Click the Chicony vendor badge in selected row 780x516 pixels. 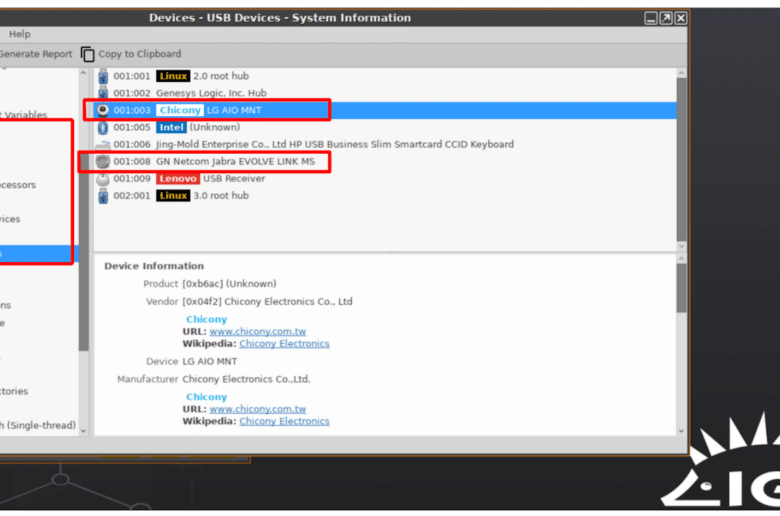tap(180, 110)
